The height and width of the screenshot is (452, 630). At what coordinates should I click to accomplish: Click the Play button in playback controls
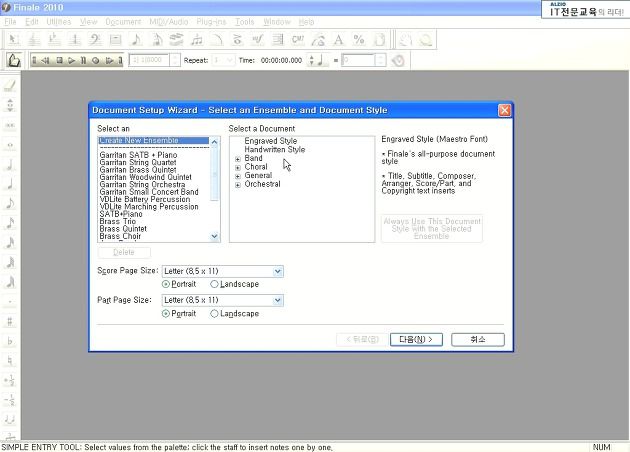click(72, 61)
